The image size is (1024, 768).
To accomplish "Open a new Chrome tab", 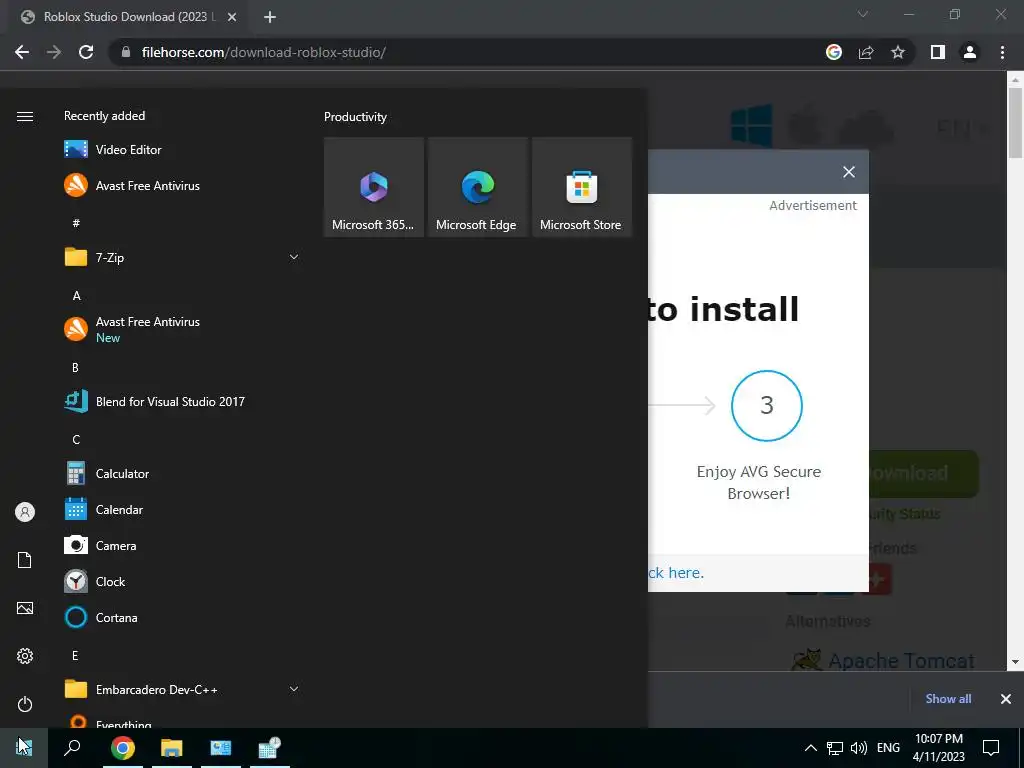I will pos(270,17).
